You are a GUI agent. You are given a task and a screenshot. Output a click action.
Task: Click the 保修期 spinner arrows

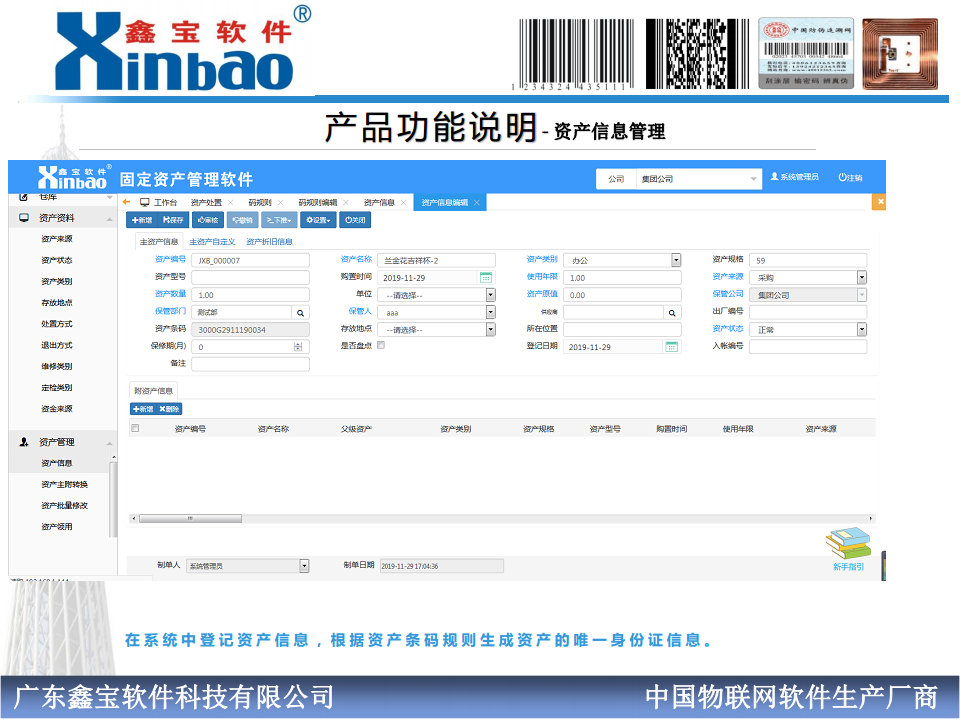coord(298,347)
